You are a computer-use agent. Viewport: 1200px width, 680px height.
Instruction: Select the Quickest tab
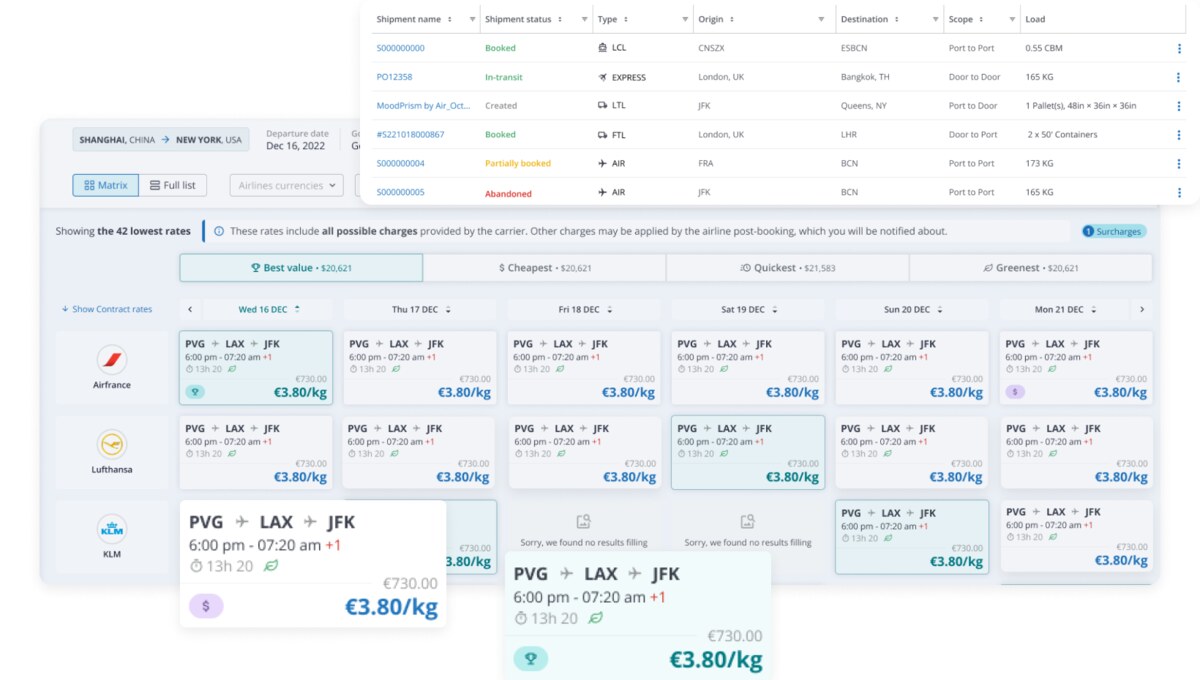pyautogui.click(x=787, y=268)
